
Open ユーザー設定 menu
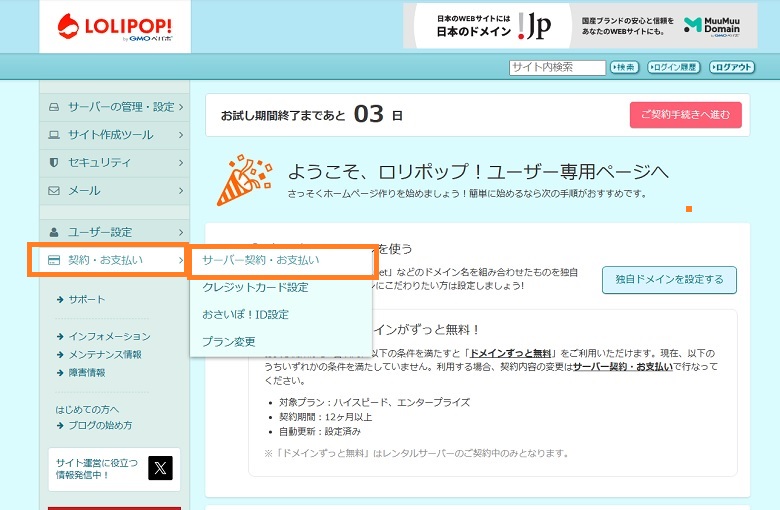click(114, 232)
